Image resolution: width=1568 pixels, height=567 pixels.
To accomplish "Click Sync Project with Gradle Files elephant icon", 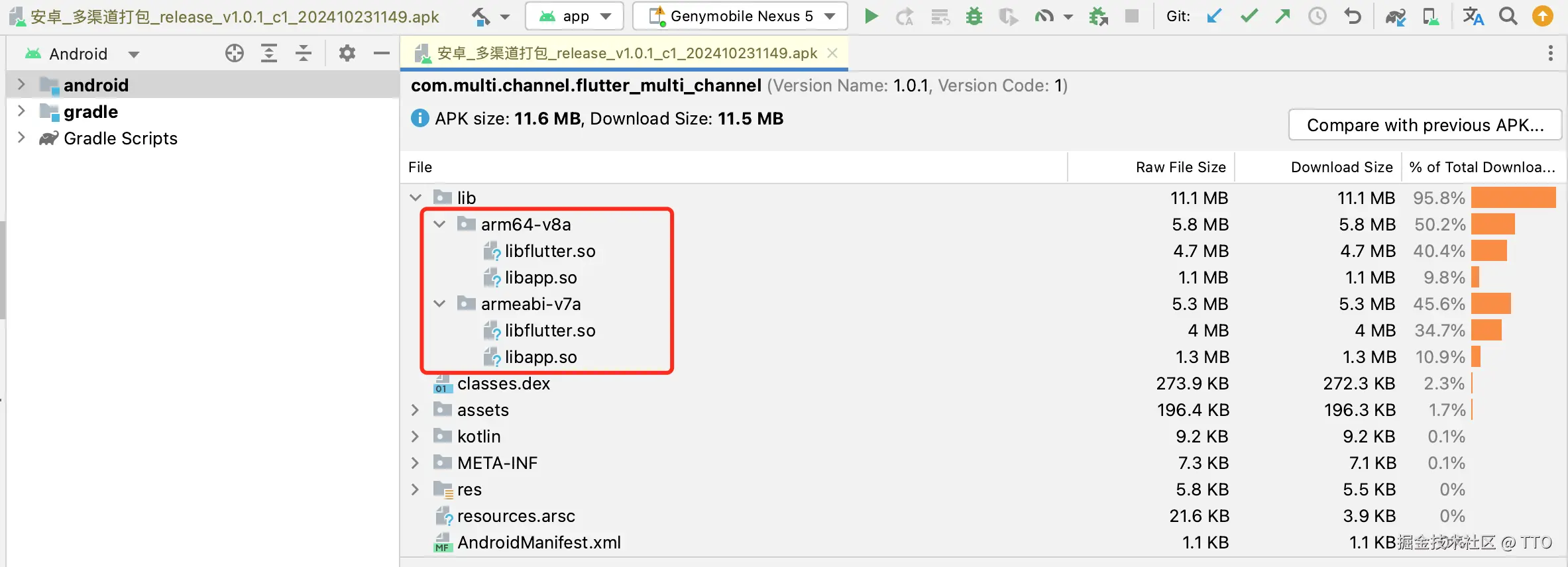I will click(1396, 17).
